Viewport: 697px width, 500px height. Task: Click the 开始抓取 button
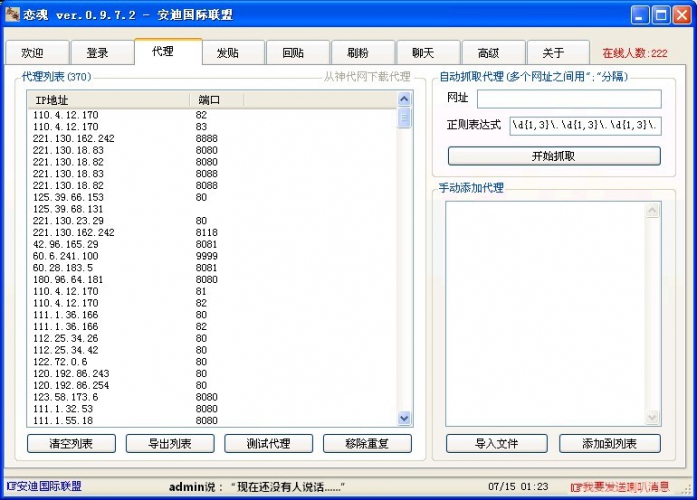(x=554, y=156)
